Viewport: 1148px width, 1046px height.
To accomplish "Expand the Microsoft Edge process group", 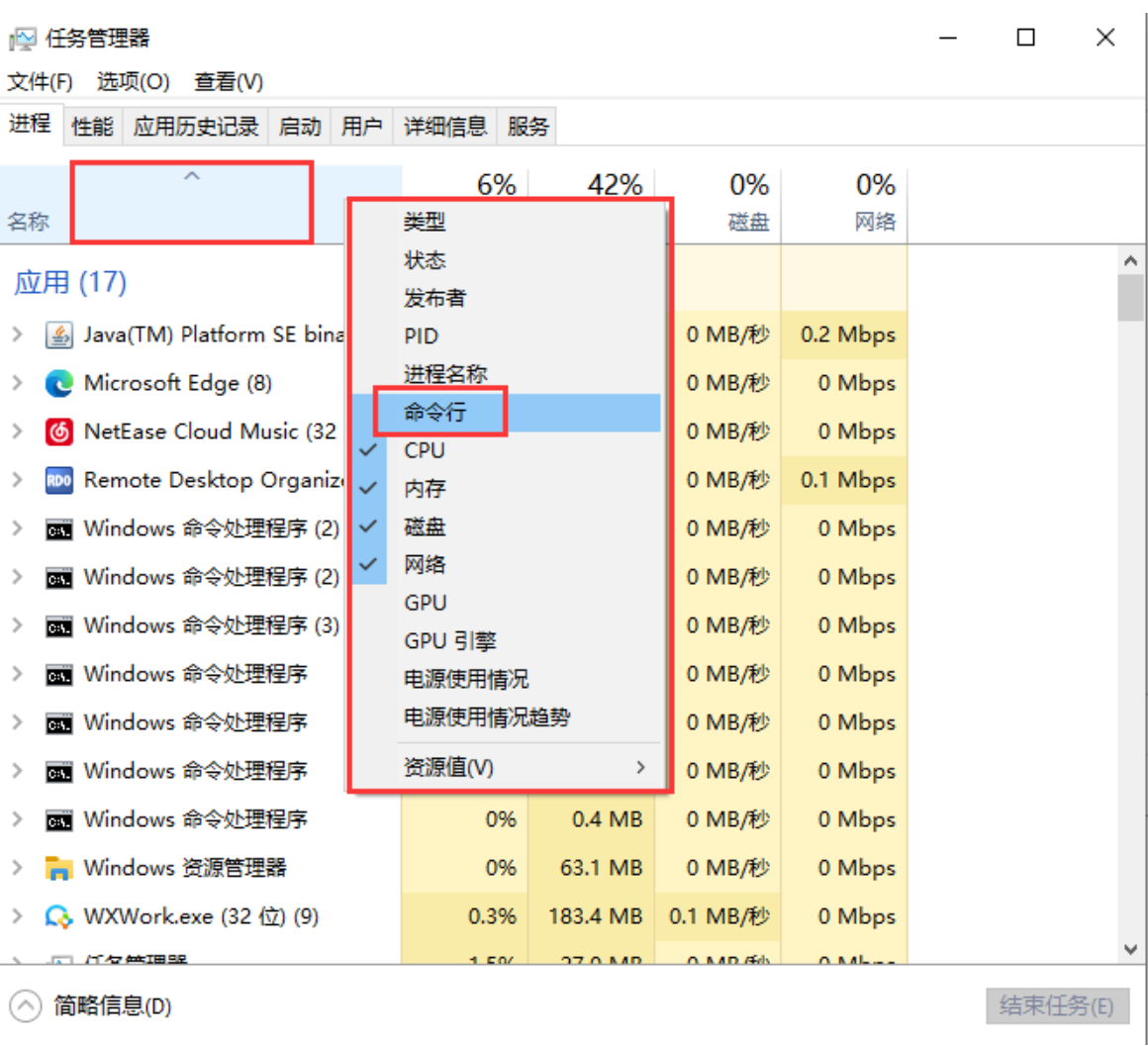I will pos(18,383).
